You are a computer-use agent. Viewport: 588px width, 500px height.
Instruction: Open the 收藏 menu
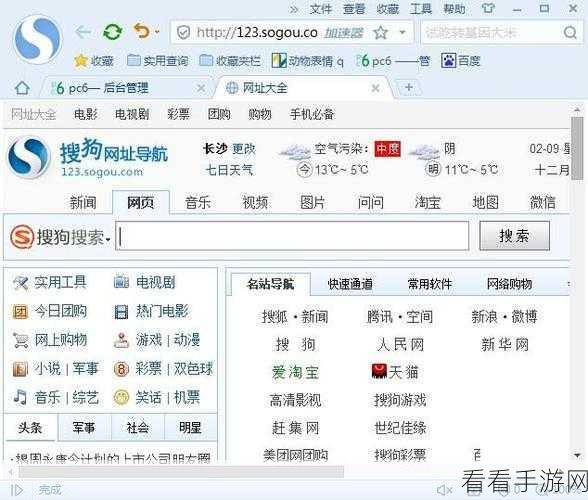pyautogui.click(x=388, y=9)
